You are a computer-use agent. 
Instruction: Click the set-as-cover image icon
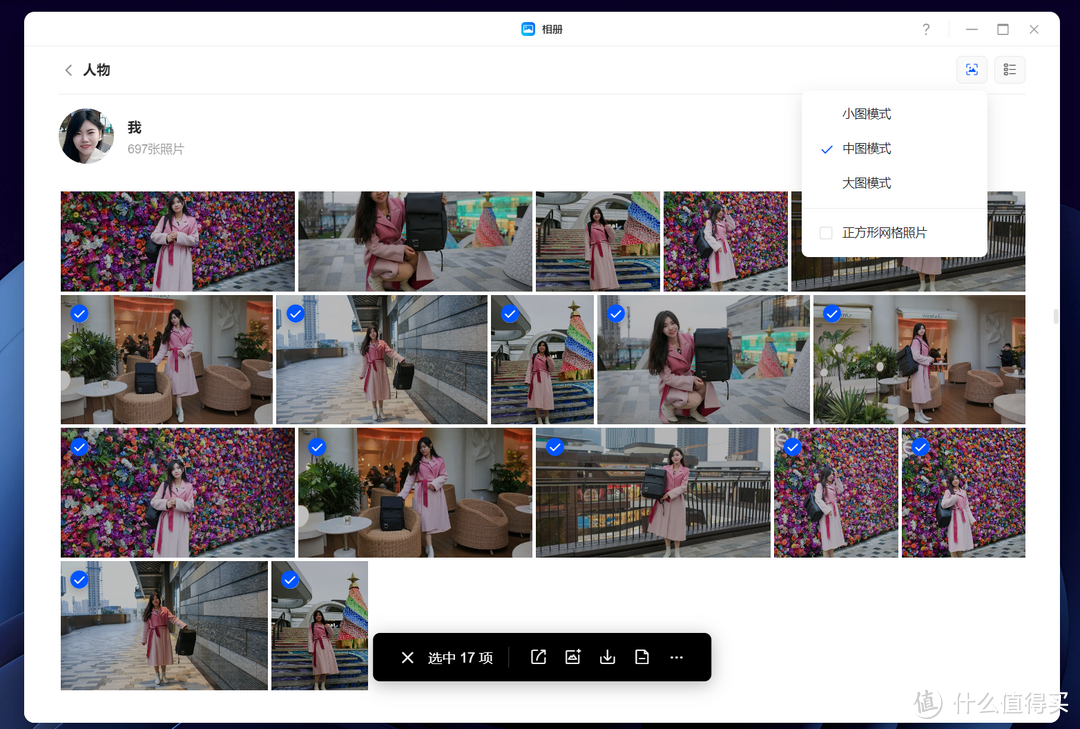pyautogui.click(x=572, y=657)
